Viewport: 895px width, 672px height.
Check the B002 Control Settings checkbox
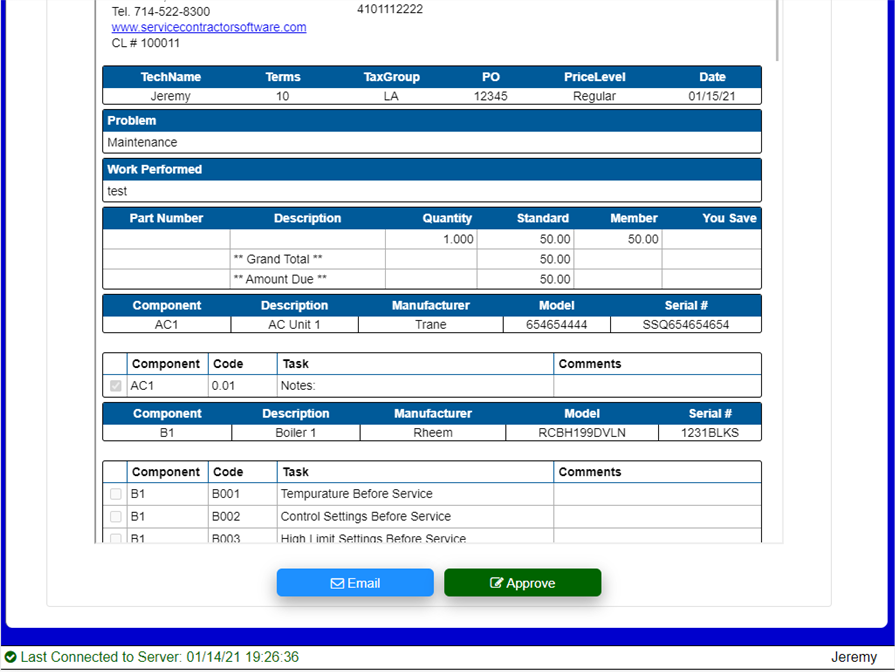(116, 517)
